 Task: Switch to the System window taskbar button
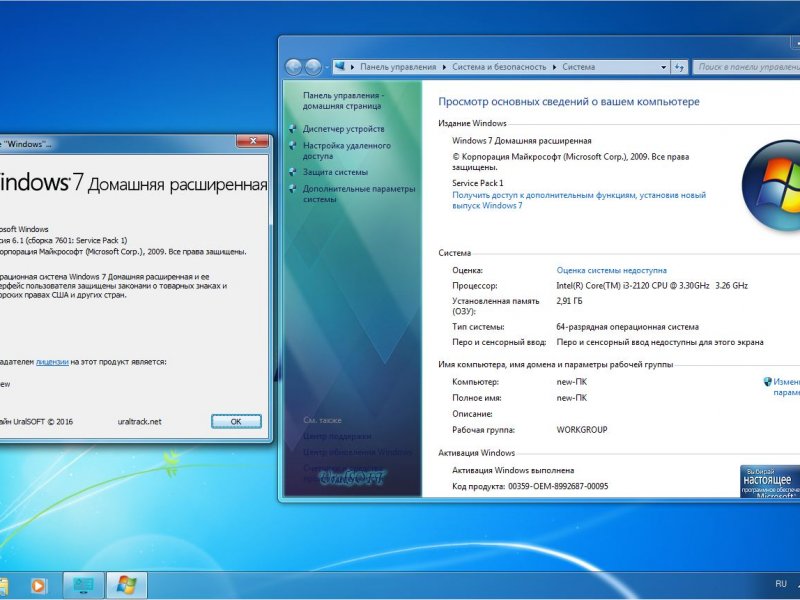pyautogui.click(x=83, y=585)
